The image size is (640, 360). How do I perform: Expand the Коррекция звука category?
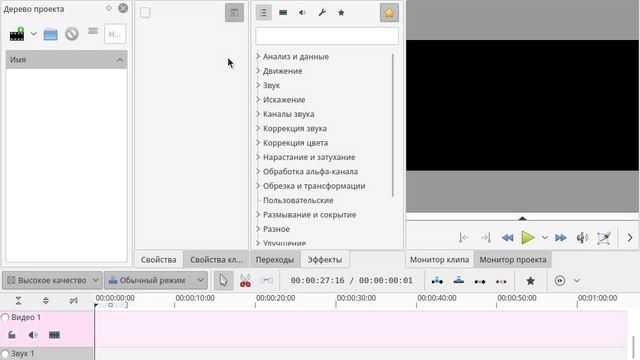[258, 128]
